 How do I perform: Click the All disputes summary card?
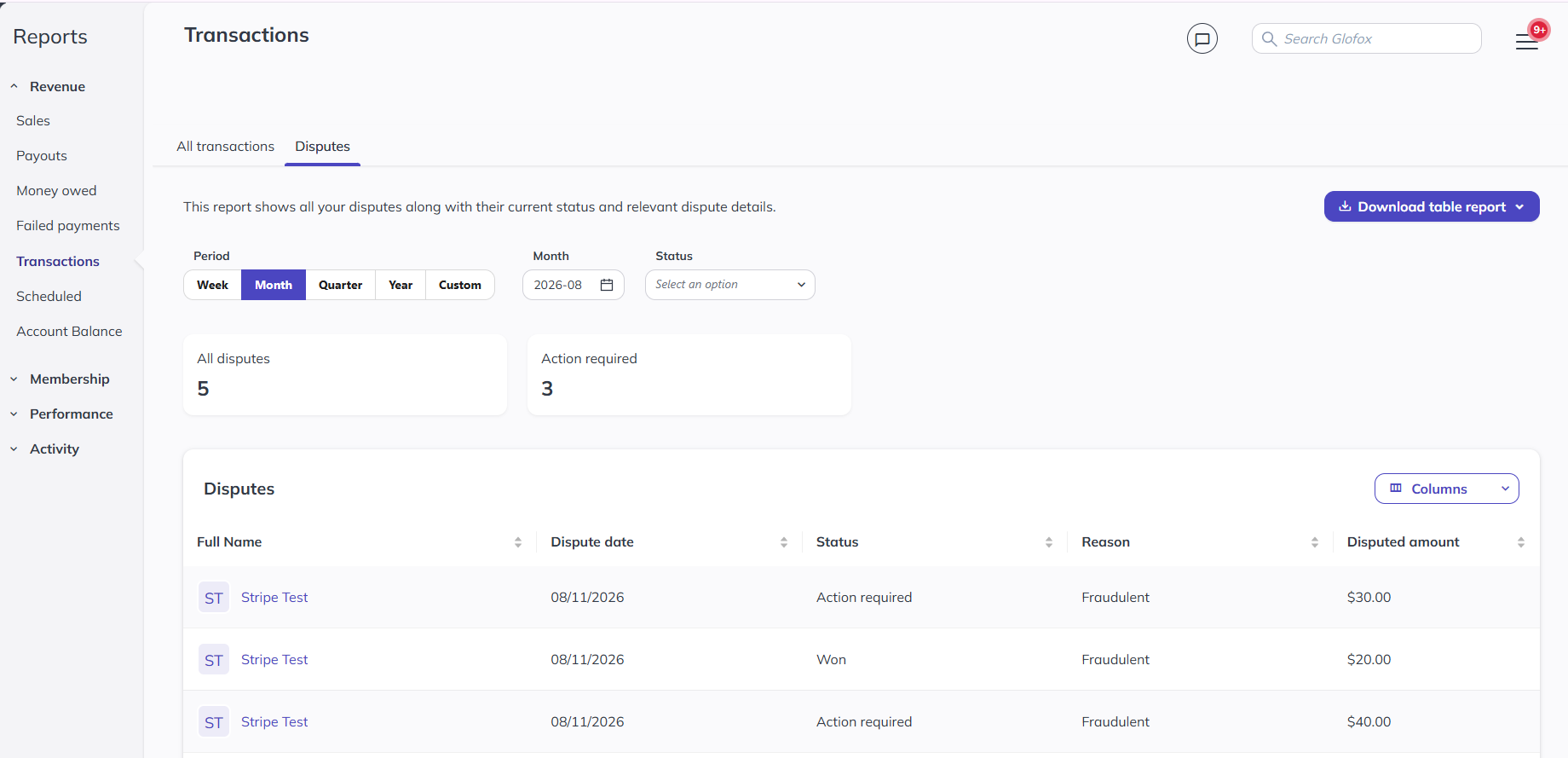point(345,375)
